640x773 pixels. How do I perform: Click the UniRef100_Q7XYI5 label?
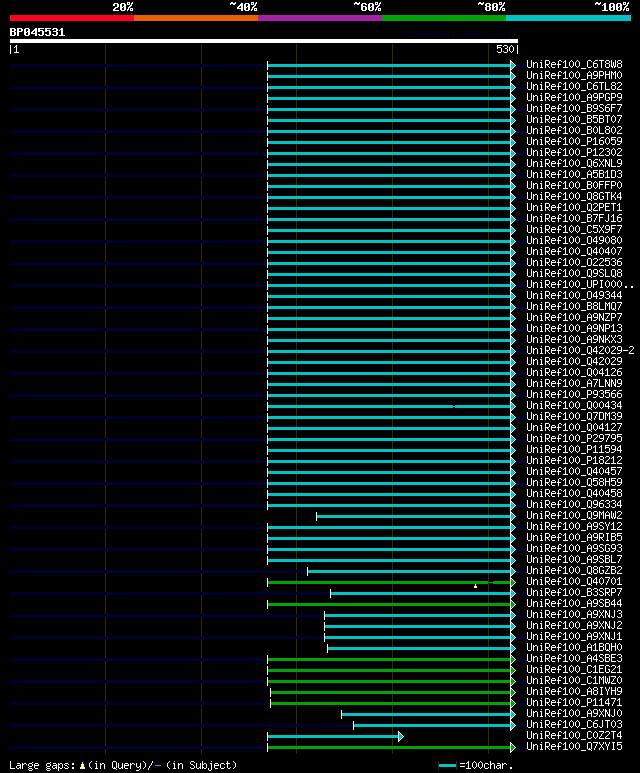tap(574, 746)
